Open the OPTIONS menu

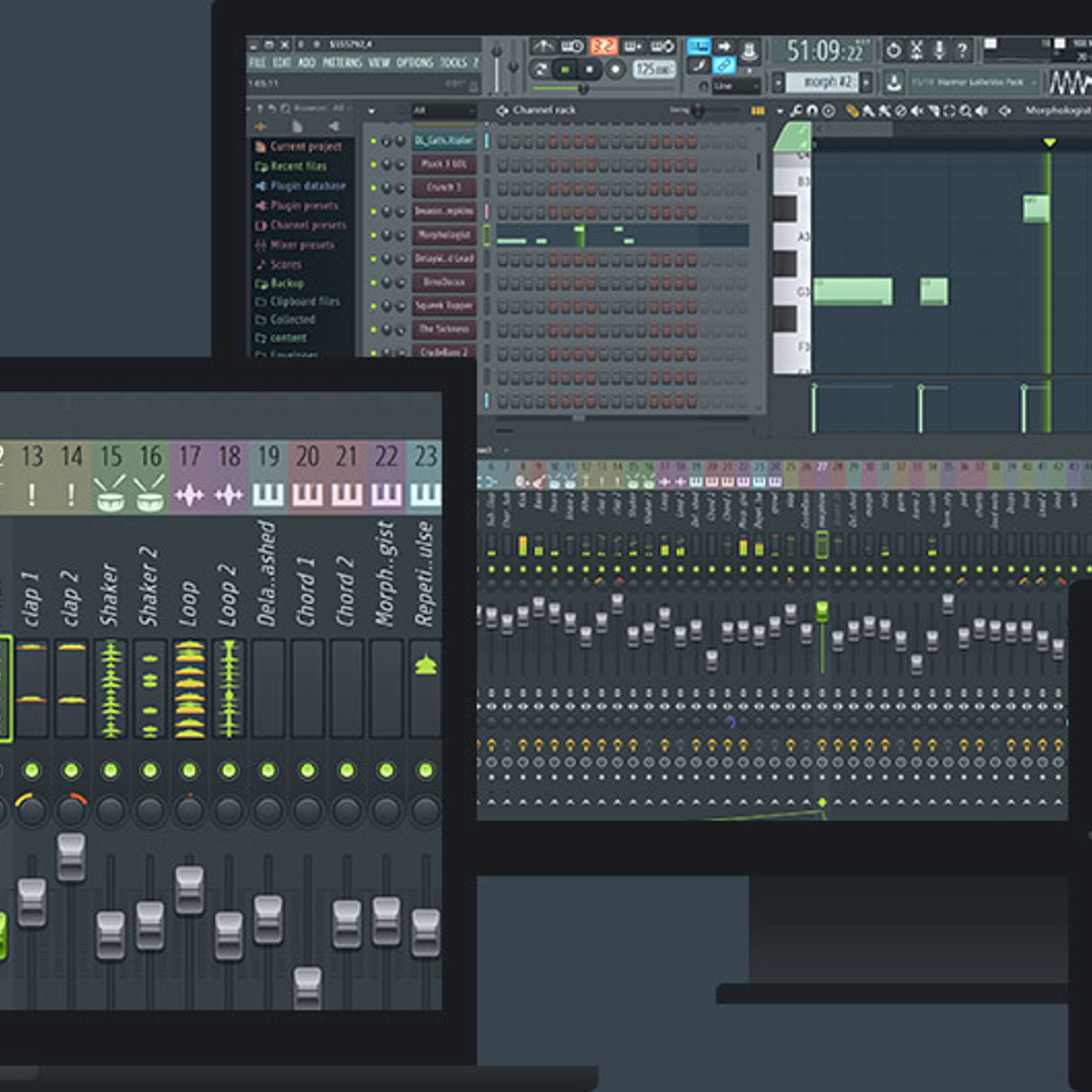414,63
